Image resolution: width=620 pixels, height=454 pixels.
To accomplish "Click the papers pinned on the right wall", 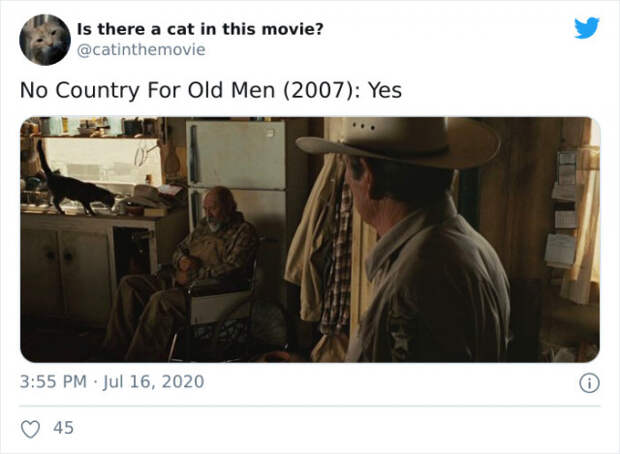I will (x=563, y=208).
